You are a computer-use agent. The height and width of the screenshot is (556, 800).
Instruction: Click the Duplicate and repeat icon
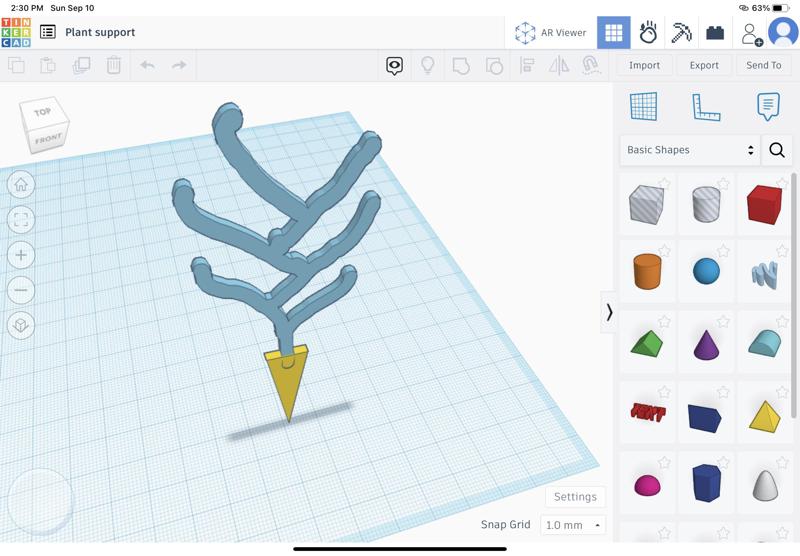pos(81,65)
